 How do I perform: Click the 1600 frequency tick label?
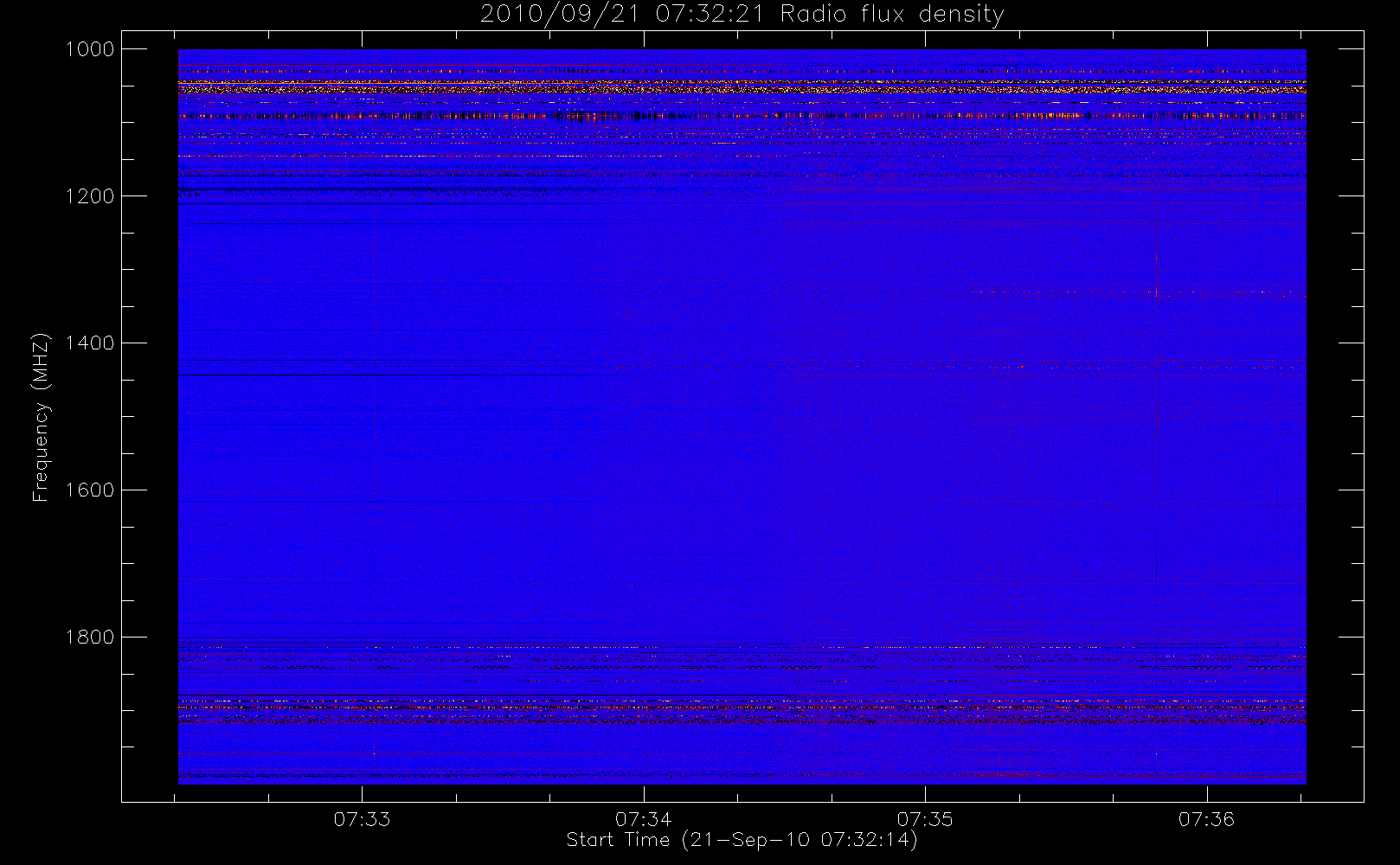tap(90, 490)
